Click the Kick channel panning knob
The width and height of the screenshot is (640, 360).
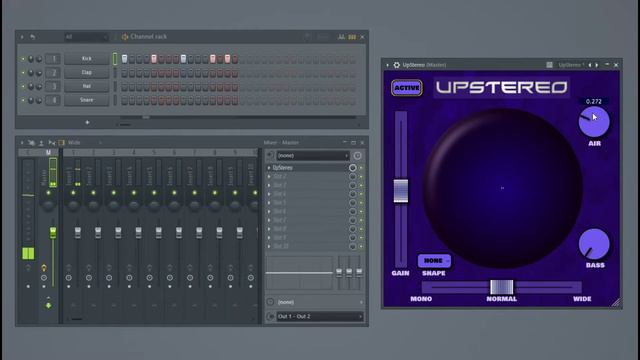point(31,59)
